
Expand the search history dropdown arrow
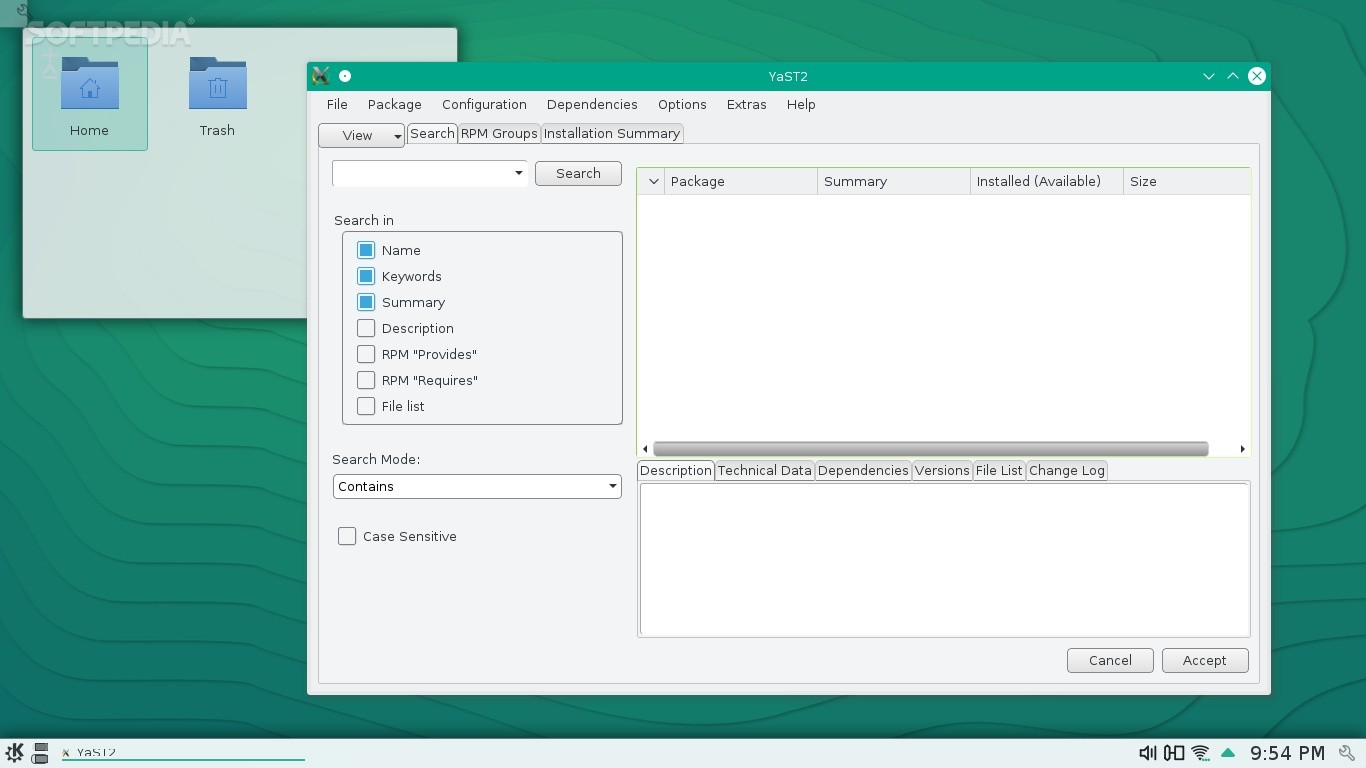click(x=518, y=173)
